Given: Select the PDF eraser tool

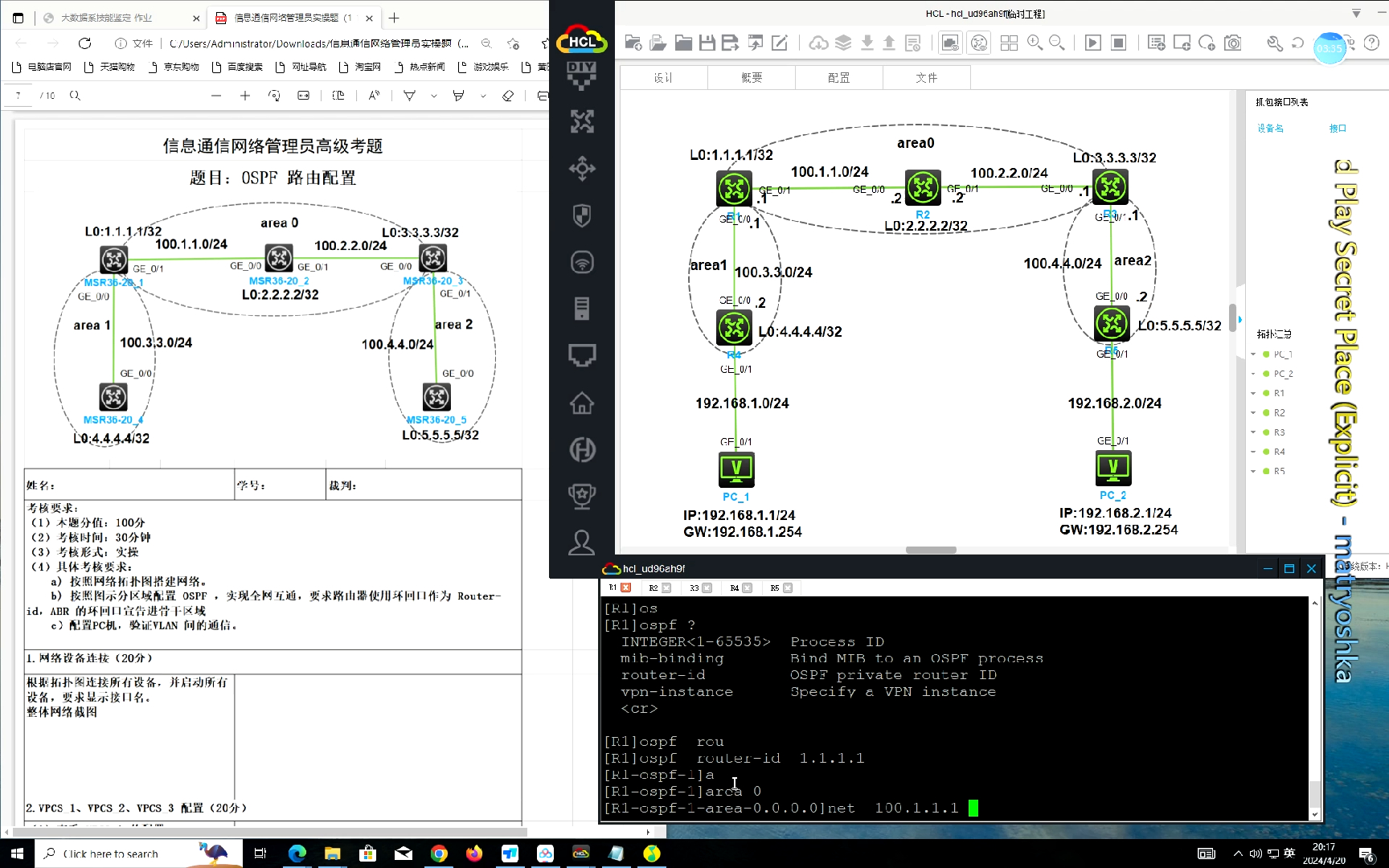Looking at the screenshot, I should [x=508, y=96].
